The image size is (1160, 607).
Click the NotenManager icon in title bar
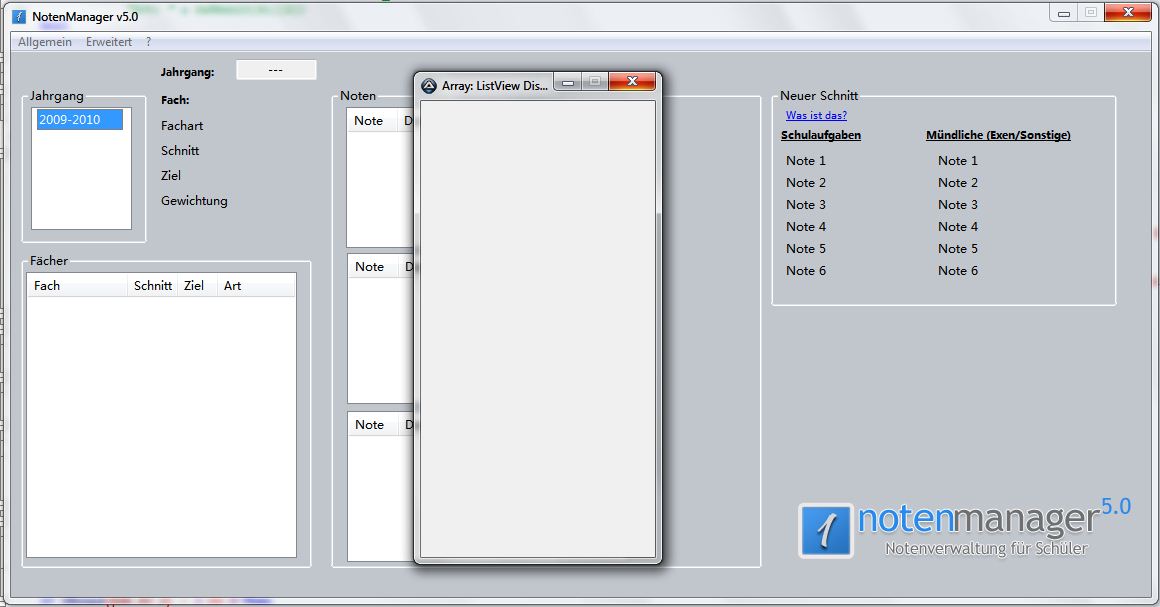click(19, 17)
